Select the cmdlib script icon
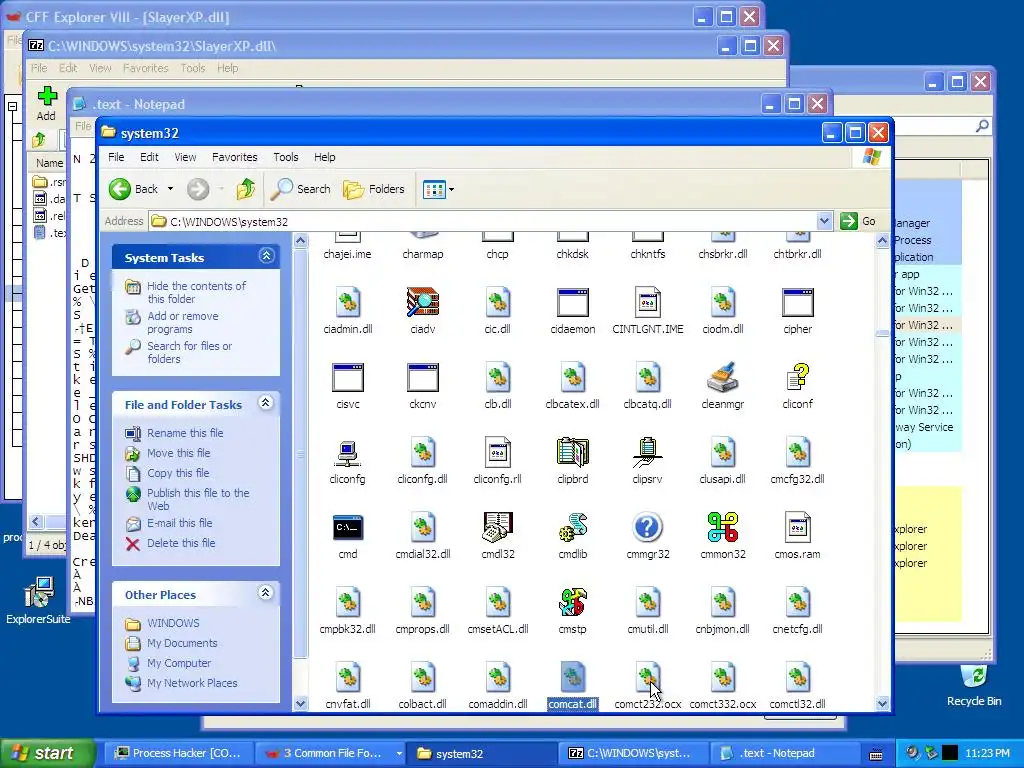1024x768 pixels. point(573,528)
